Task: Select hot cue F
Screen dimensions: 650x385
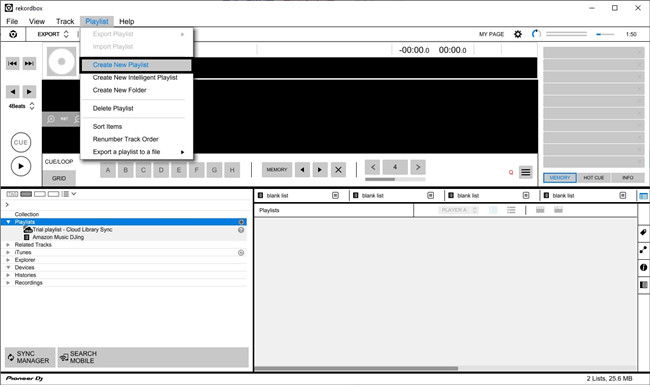Action: 196,170
